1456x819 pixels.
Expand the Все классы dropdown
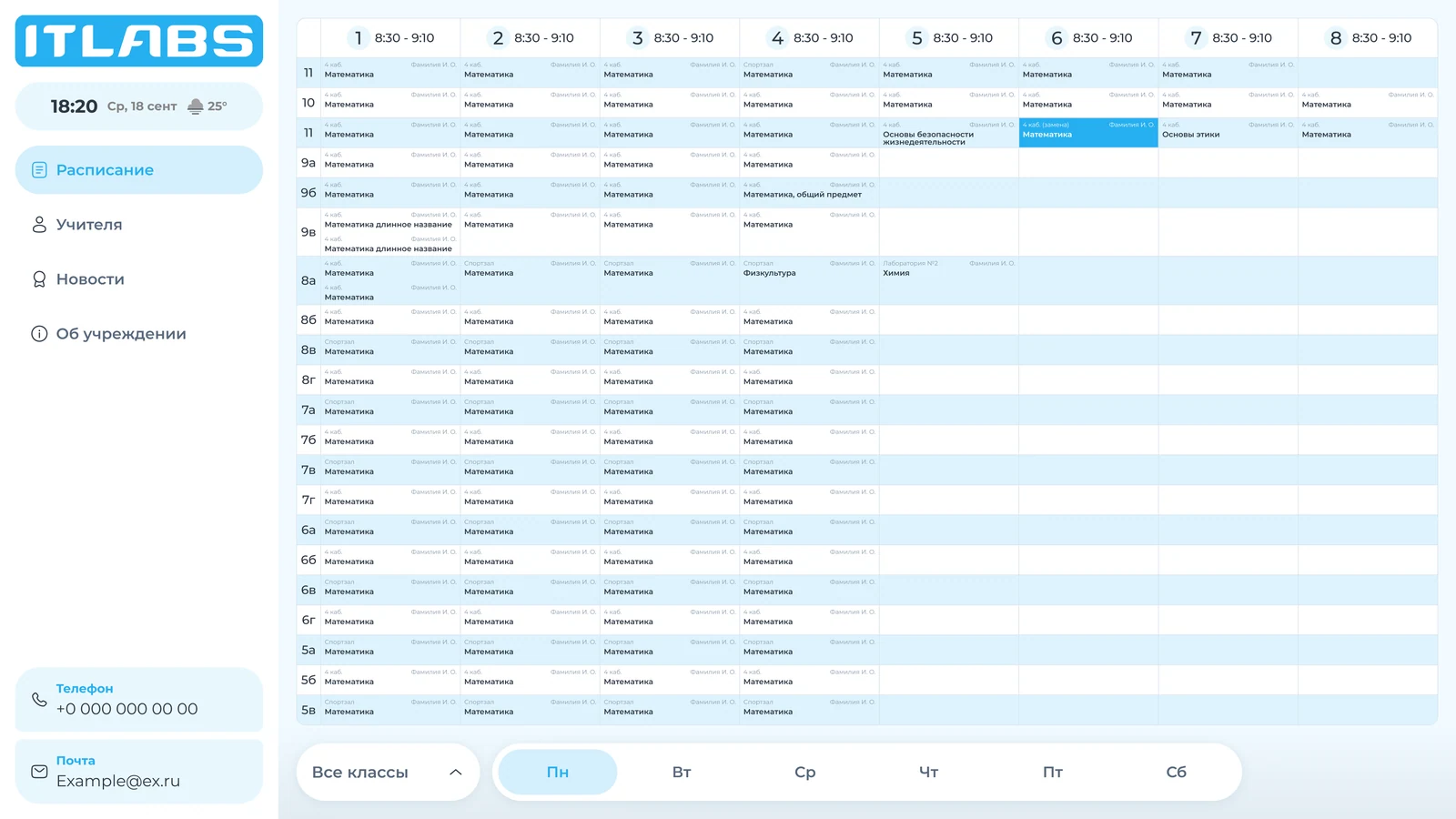(x=388, y=773)
